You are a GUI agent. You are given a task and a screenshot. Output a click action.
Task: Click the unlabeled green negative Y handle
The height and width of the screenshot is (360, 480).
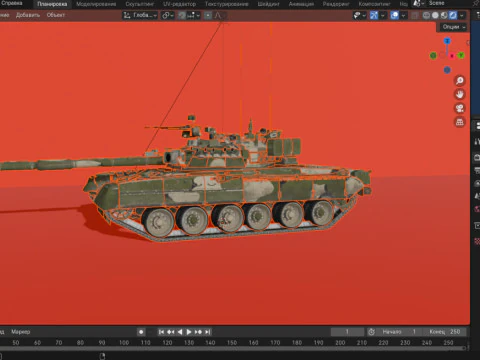(x=433, y=55)
